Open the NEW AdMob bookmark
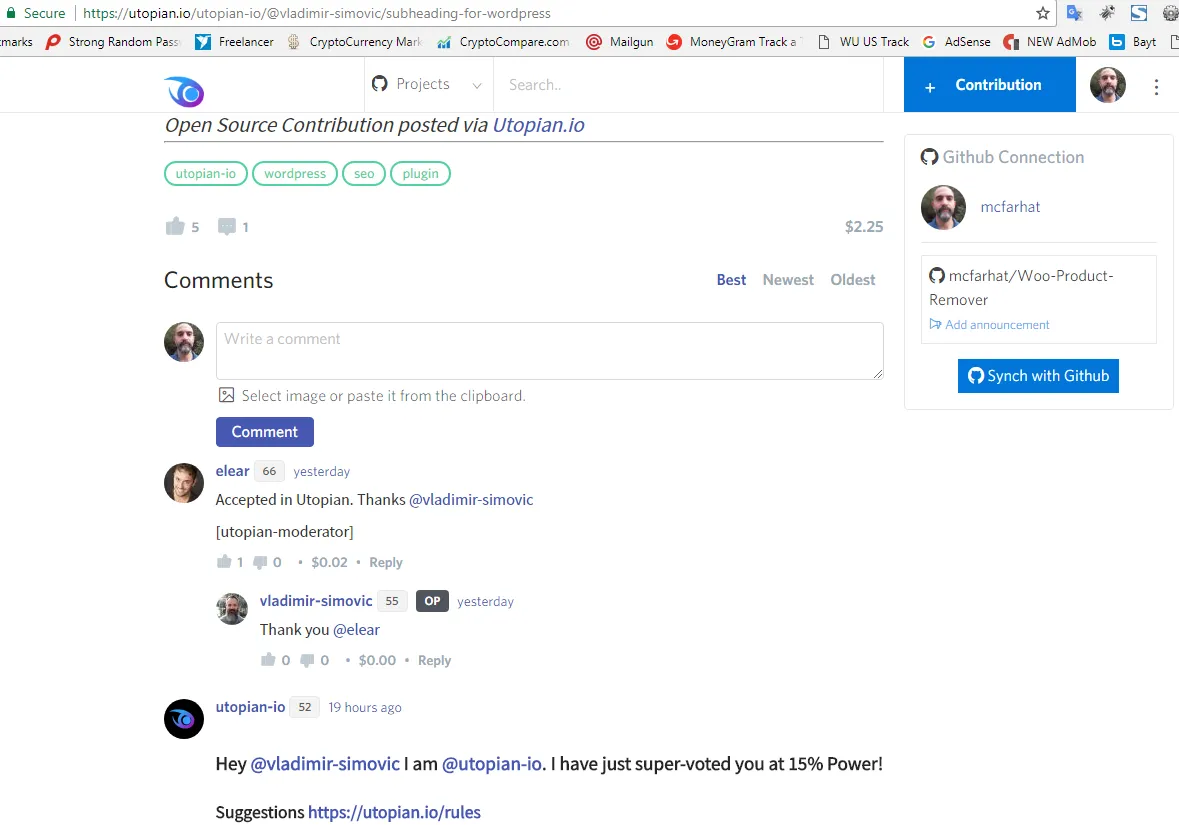Image resolution: width=1179 pixels, height=825 pixels. coord(1050,41)
